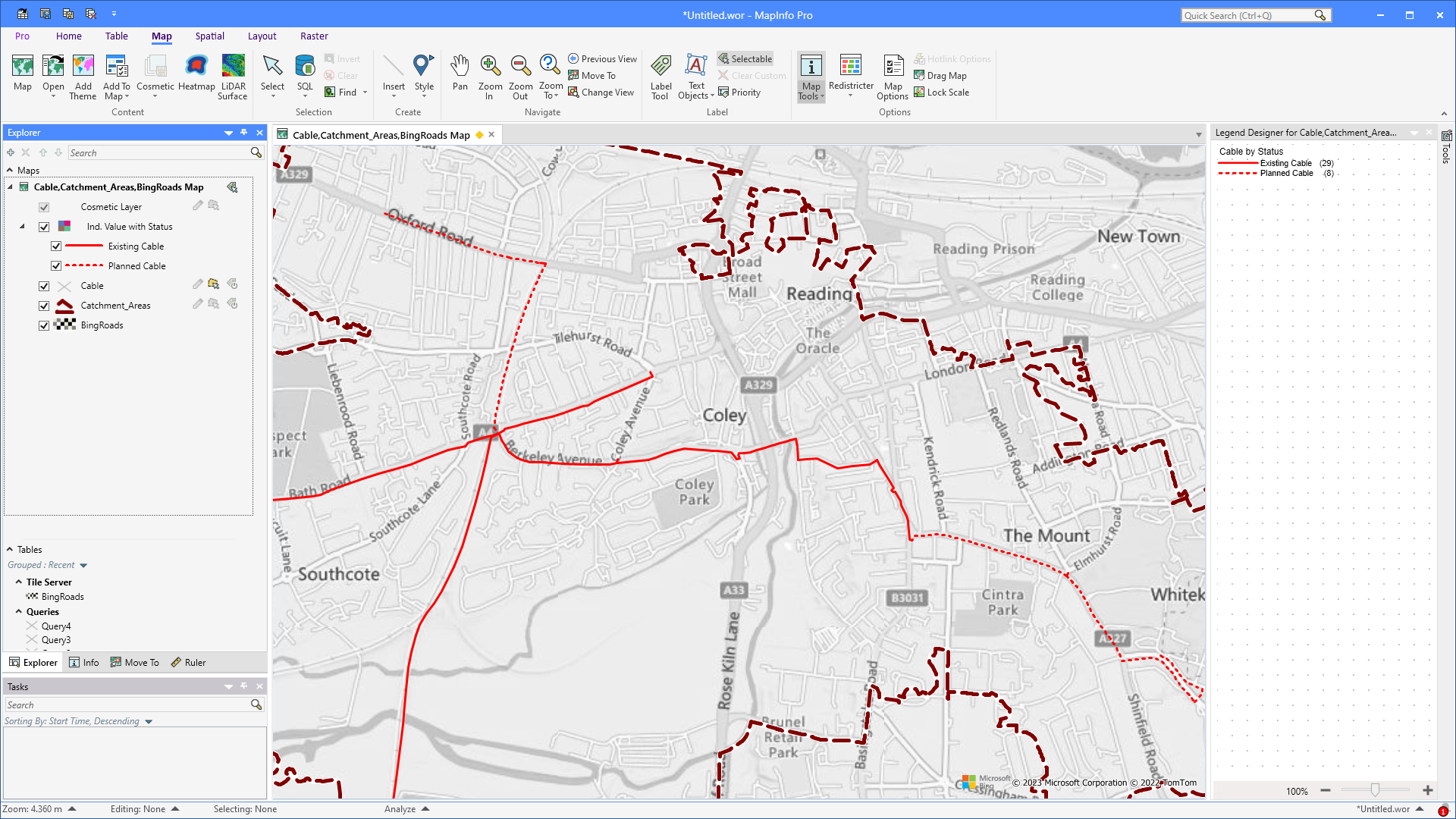Activate the Zoom In tool
1456x819 pixels.
pyautogui.click(x=490, y=76)
